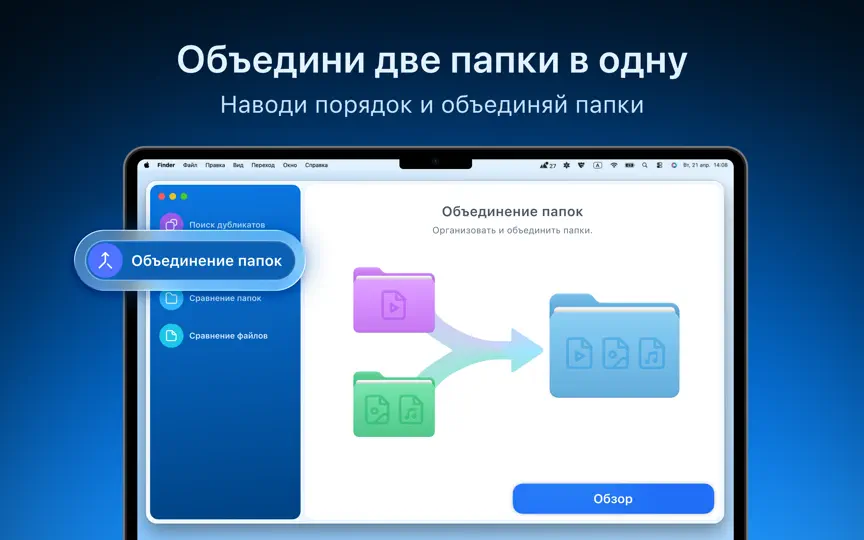Zoom the window with green button
864x540 pixels.
coord(184,196)
